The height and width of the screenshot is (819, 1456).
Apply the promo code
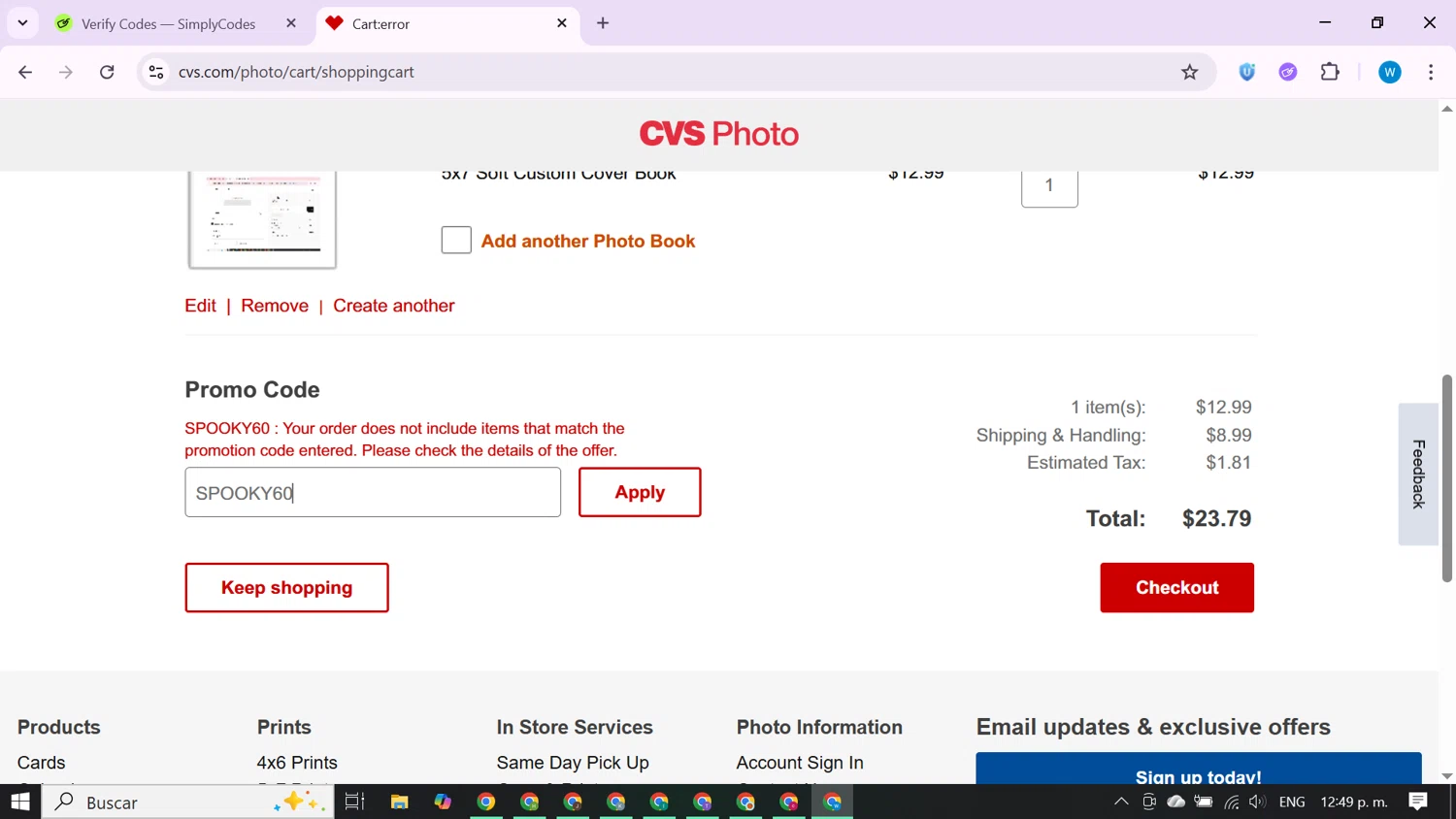tap(640, 492)
